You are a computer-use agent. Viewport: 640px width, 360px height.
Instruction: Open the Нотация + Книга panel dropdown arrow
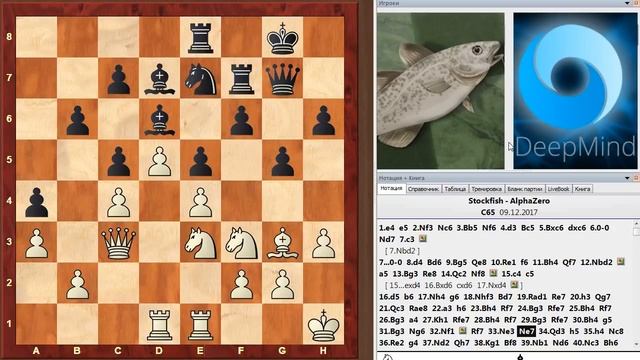tap(627, 178)
